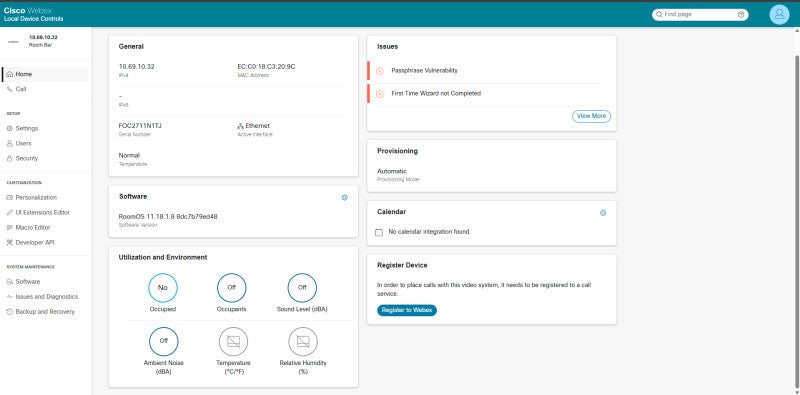The width and height of the screenshot is (800, 395).
Task: Click the Sound Level status circle showing Off
Action: [302, 288]
